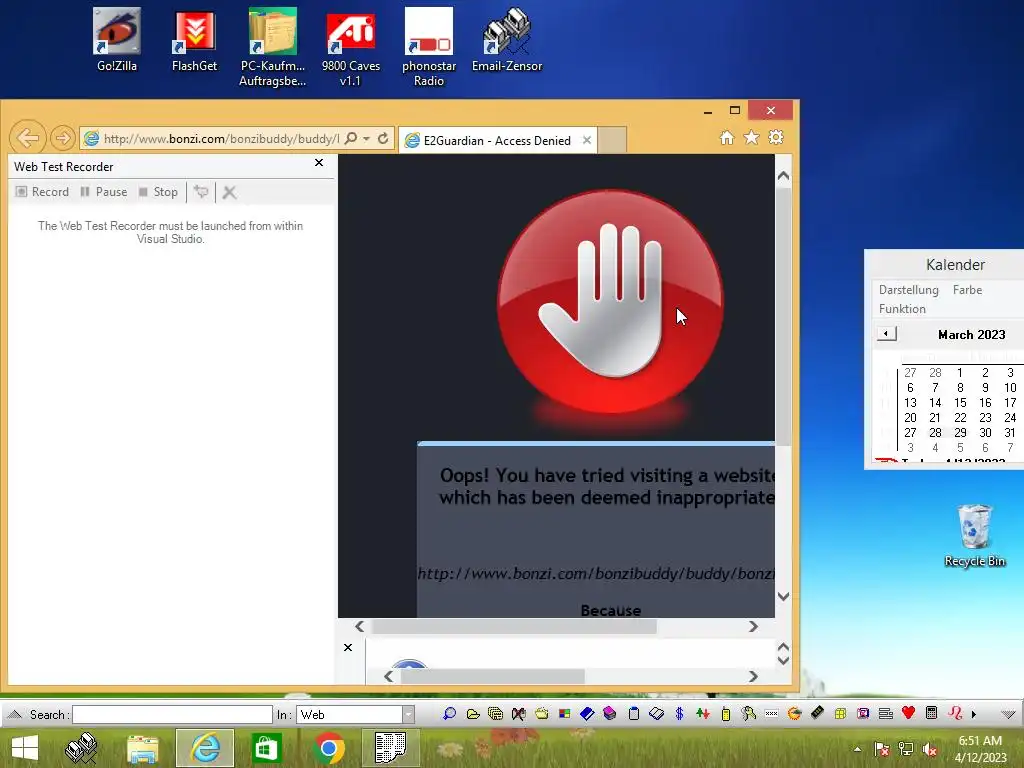The image size is (1024, 768).
Task: Click Stop in Web Test Recorder
Action: coord(159,191)
